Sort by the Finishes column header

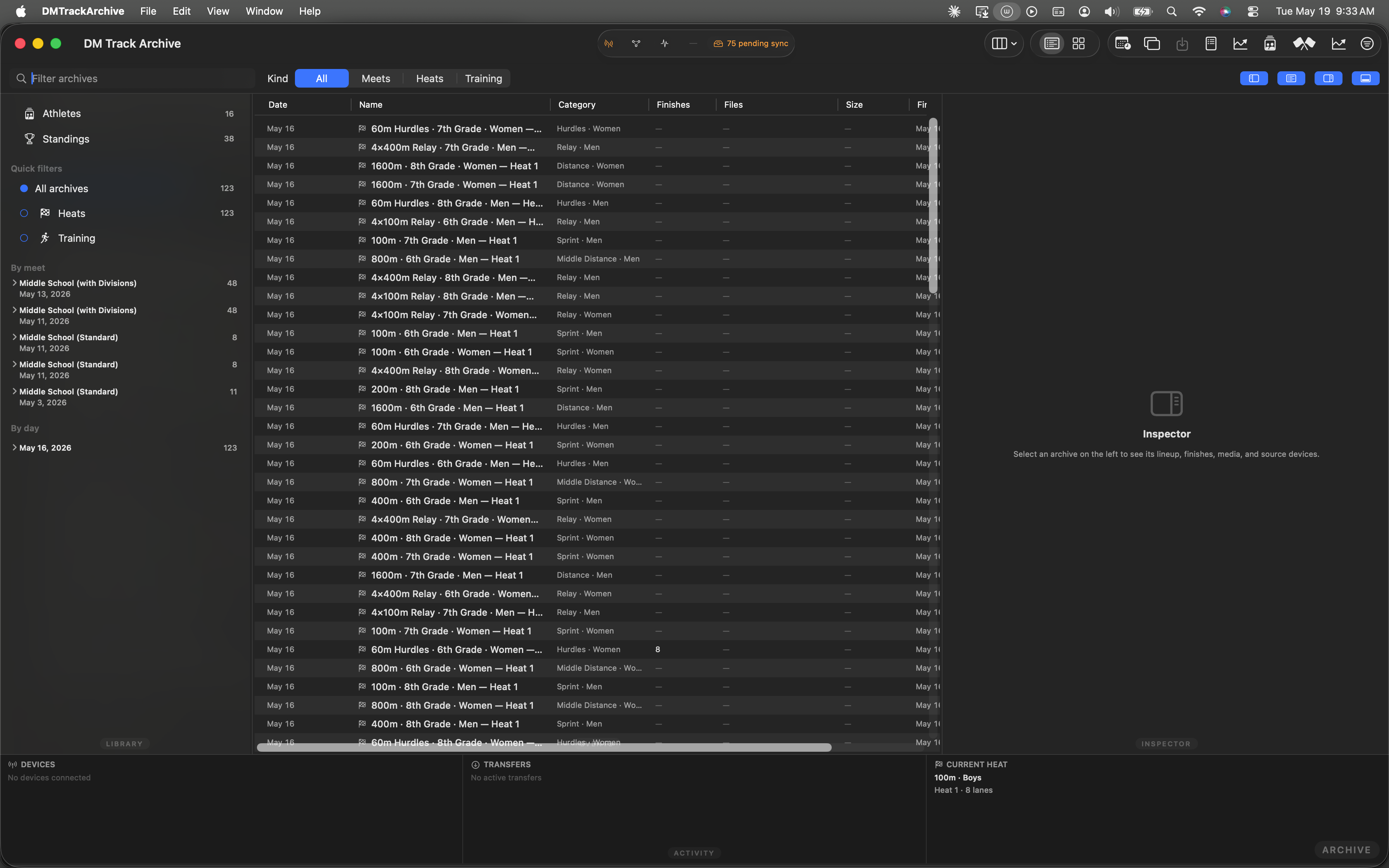[673, 105]
